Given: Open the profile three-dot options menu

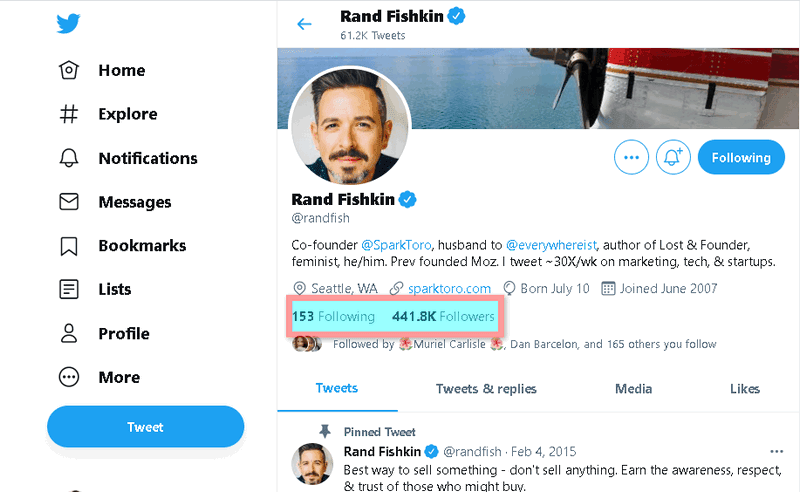Looking at the screenshot, I should 631,157.
